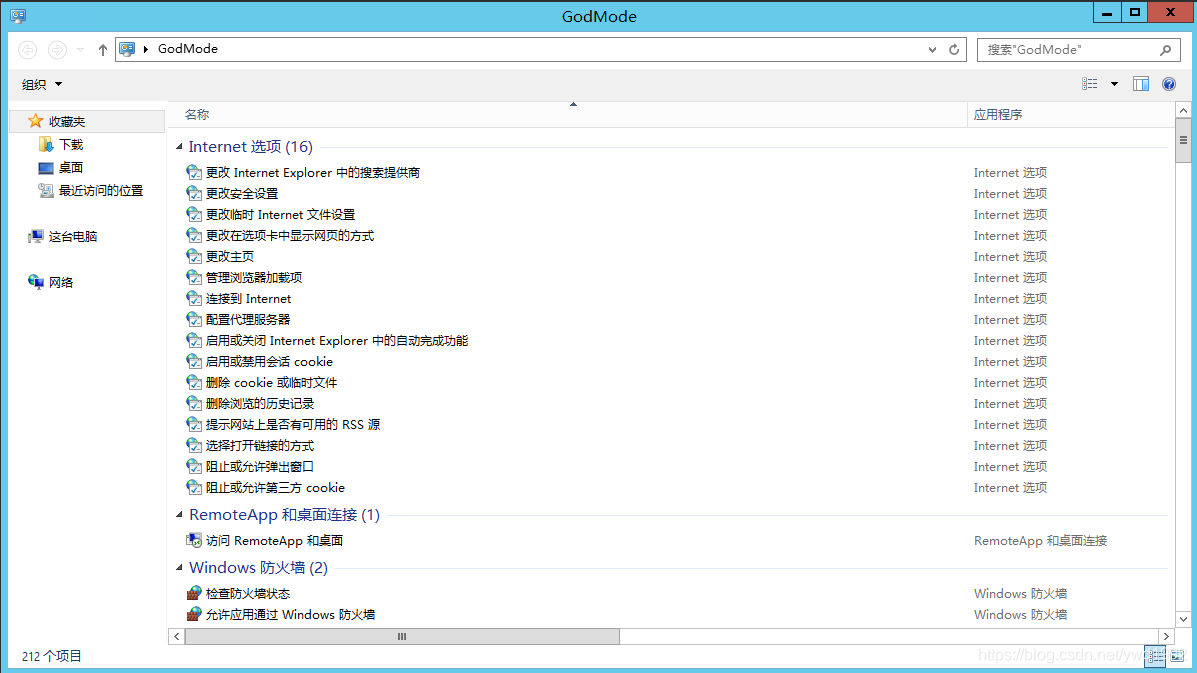The image size is (1197, 673).
Task: Click the 配置代理服务器 item icon
Action: [x=194, y=320]
